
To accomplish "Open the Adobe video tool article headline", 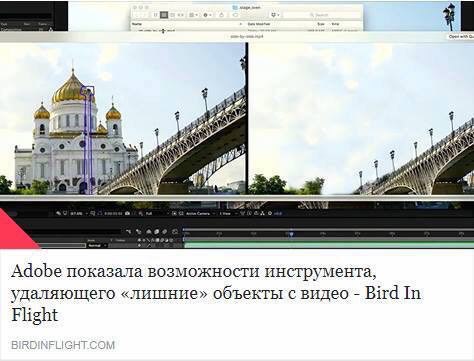I will 216,293.
